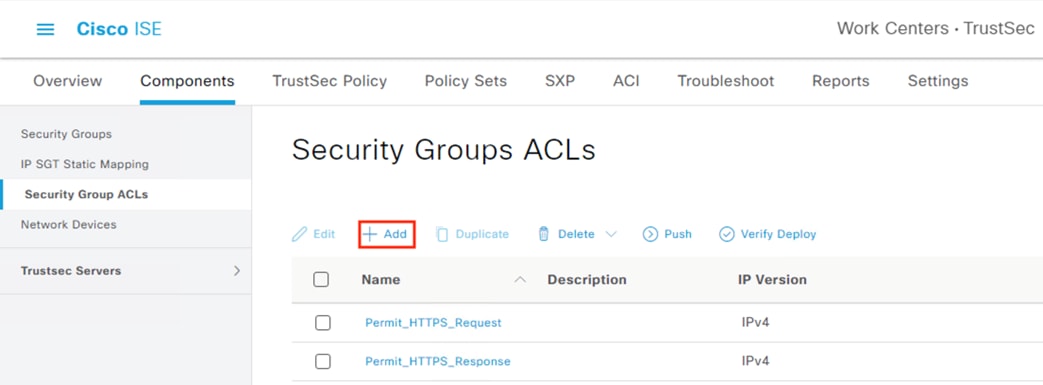
Task: Open the Delete dropdown arrow
Action: [611, 234]
